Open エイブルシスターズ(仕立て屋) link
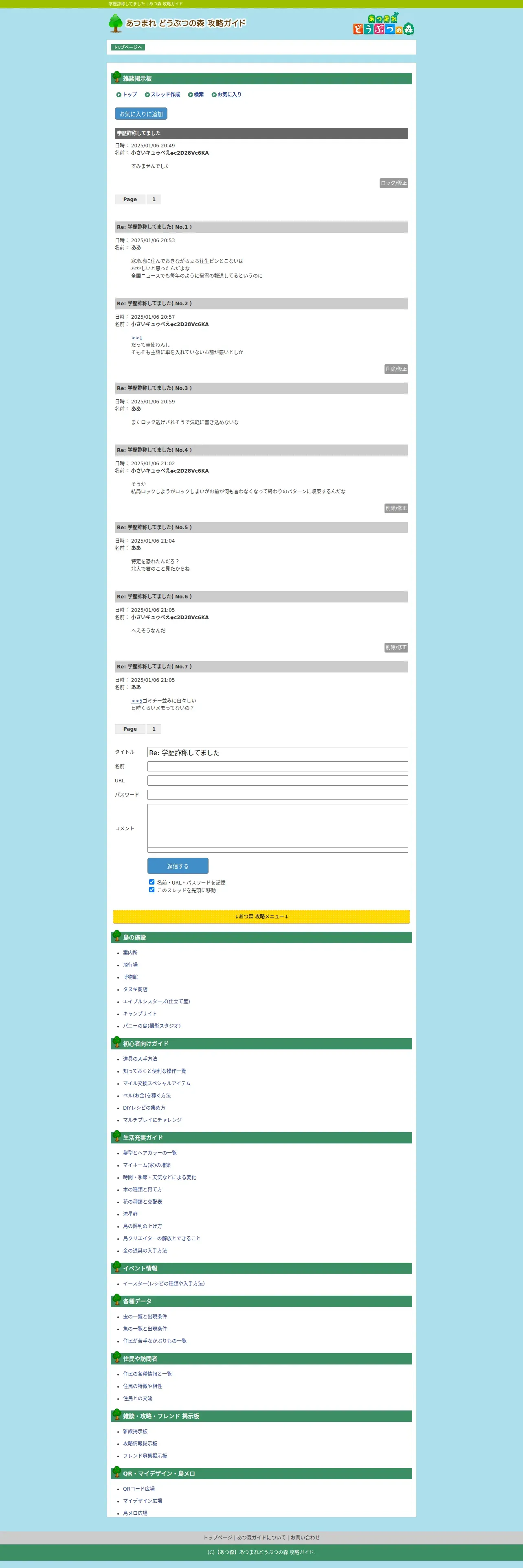This screenshot has width=523, height=1568. pyautogui.click(x=156, y=1002)
